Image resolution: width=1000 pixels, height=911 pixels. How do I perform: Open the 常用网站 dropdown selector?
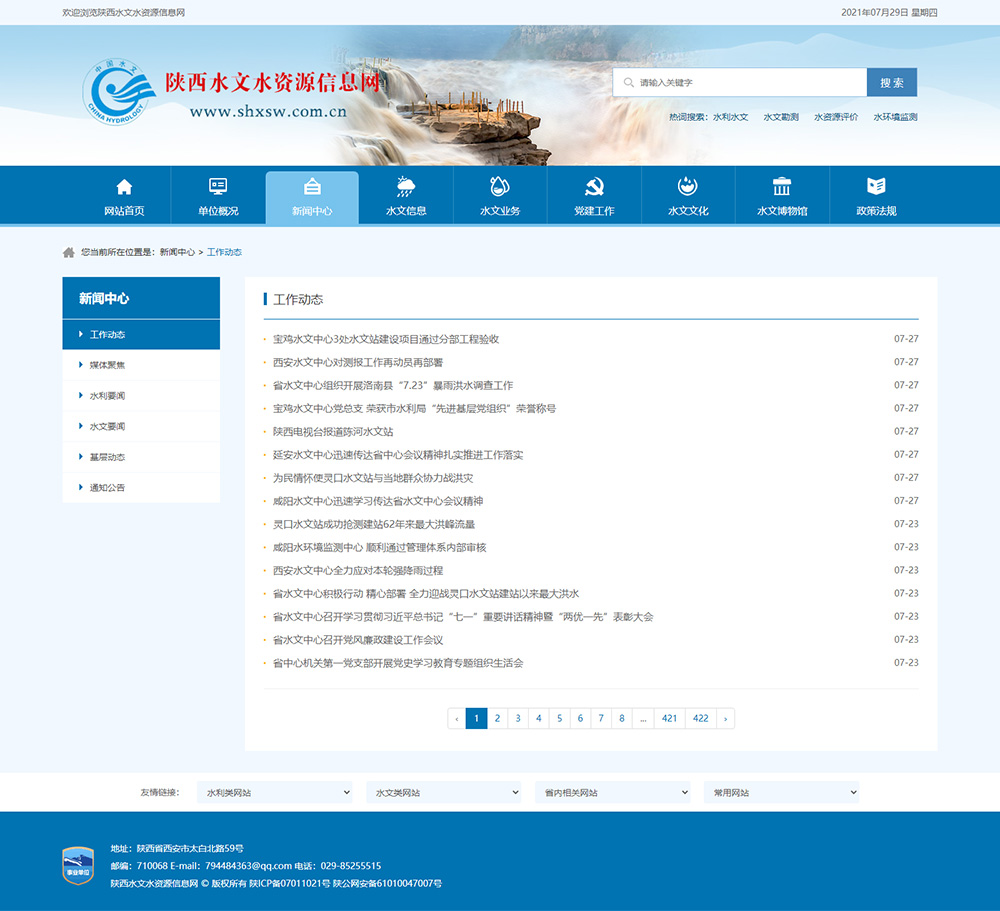pos(782,792)
